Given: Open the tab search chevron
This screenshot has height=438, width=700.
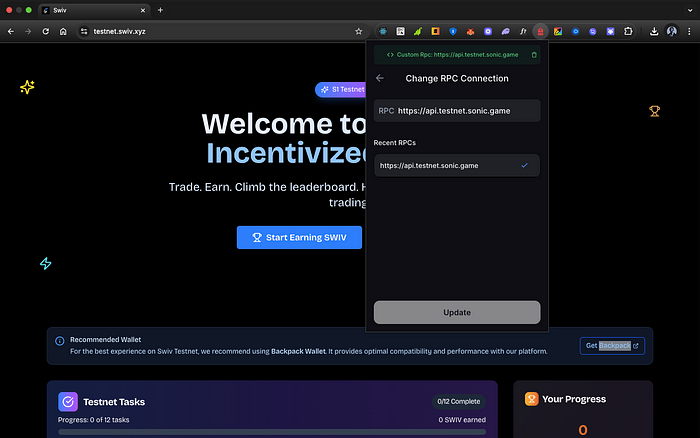Looking at the screenshot, I should [x=690, y=10].
